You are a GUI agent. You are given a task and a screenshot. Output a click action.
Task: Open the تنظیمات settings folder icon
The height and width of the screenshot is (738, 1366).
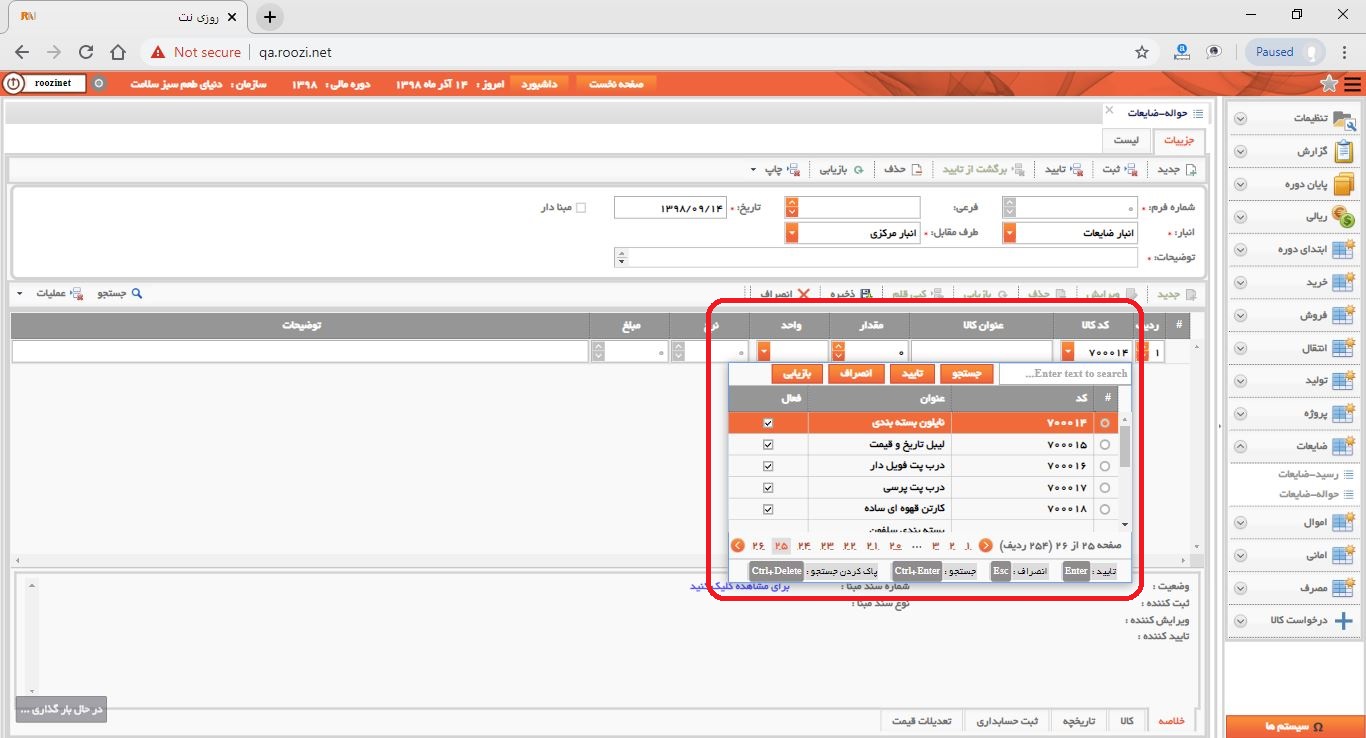click(1345, 119)
